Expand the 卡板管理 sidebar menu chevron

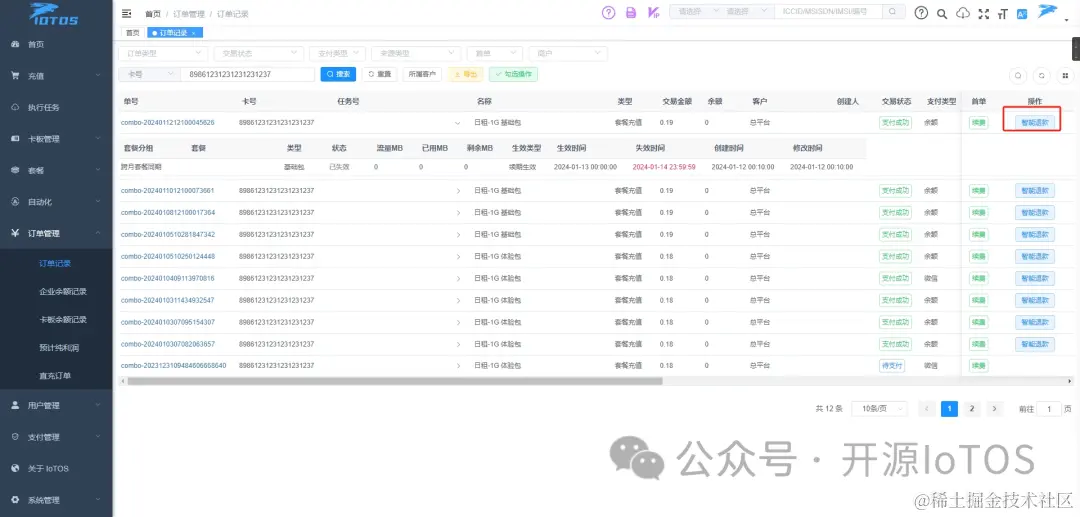(98, 139)
